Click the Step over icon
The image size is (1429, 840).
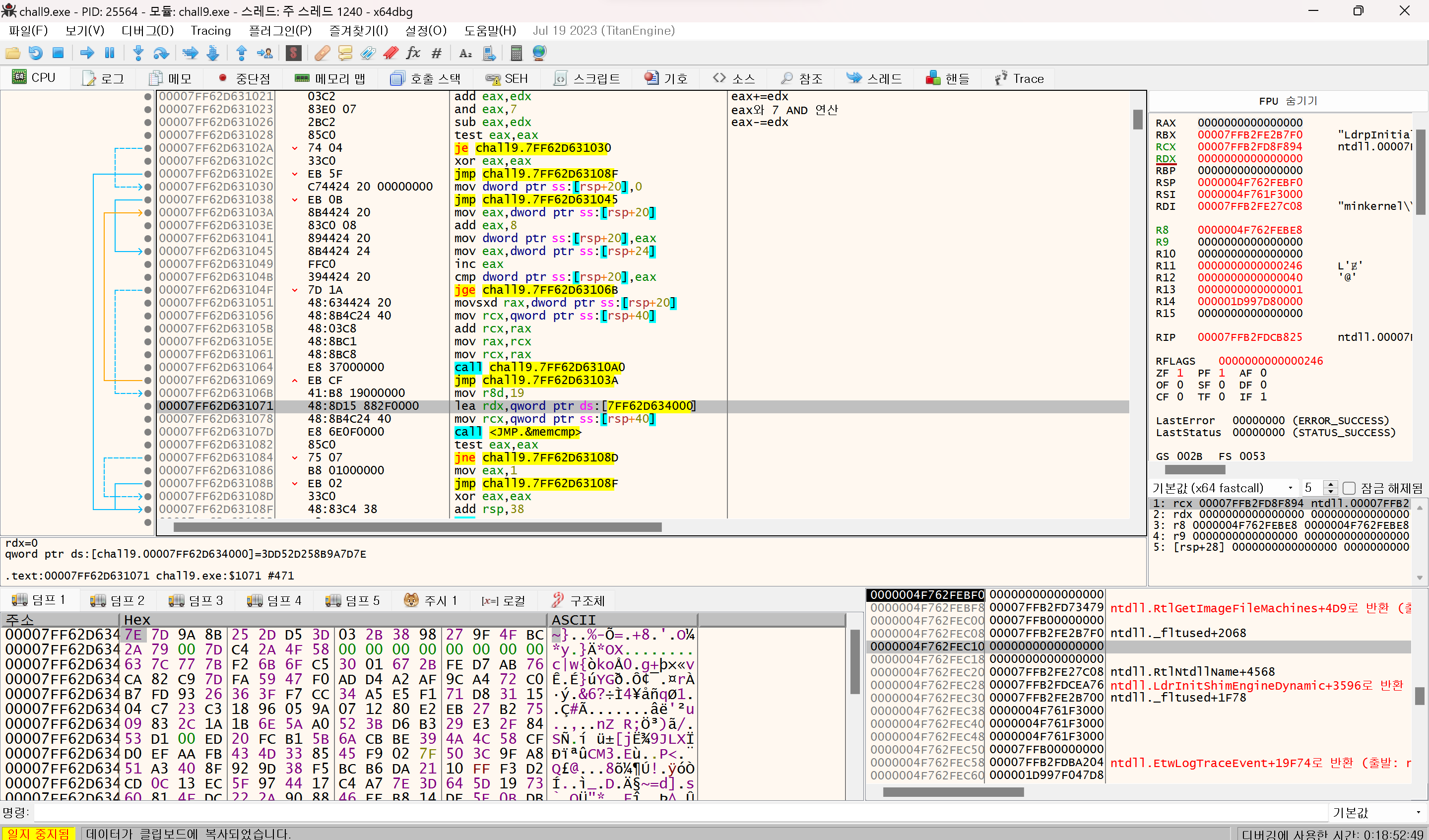click(x=161, y=53)
